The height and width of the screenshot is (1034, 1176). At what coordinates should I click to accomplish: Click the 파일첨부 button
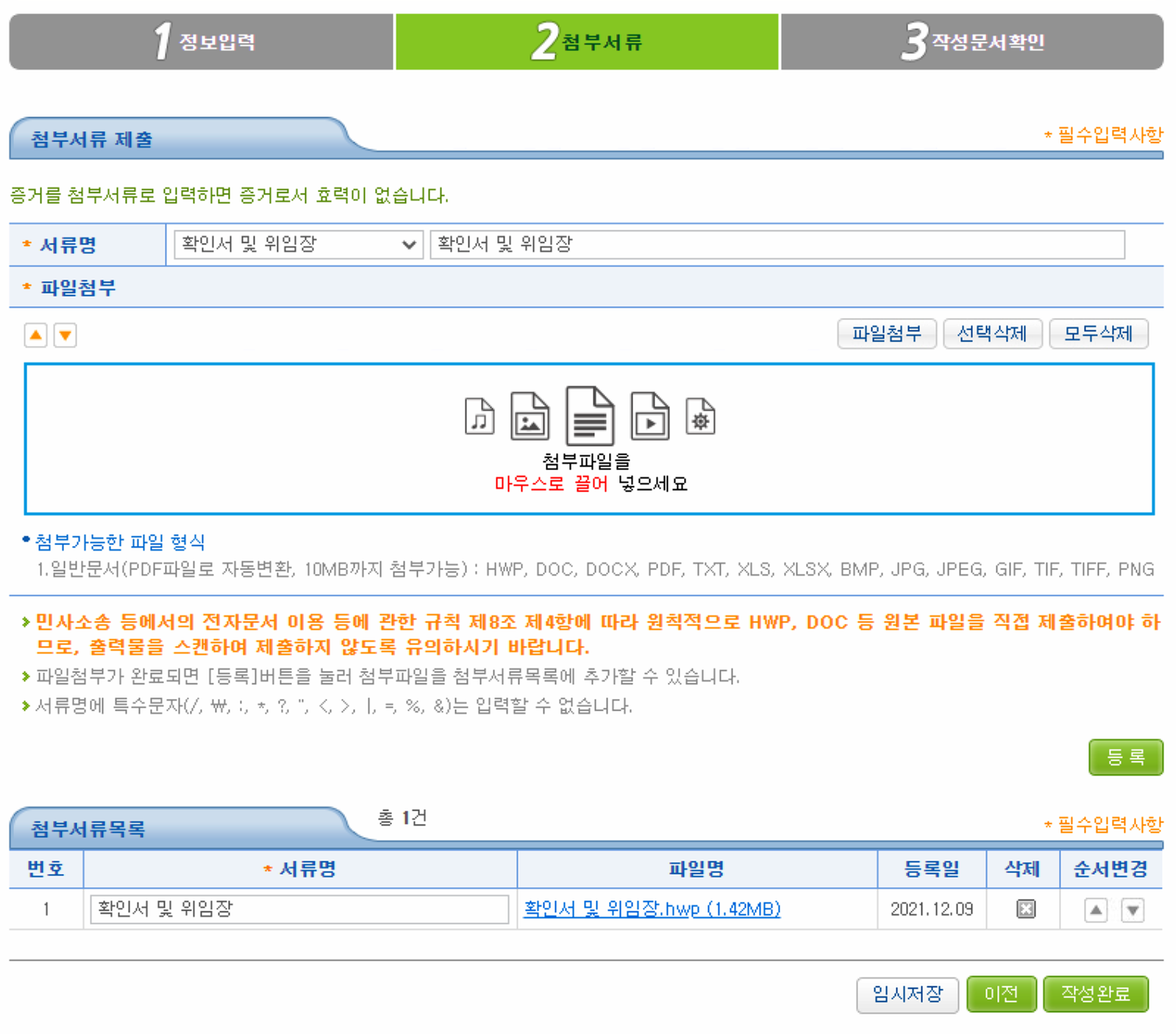887,334
